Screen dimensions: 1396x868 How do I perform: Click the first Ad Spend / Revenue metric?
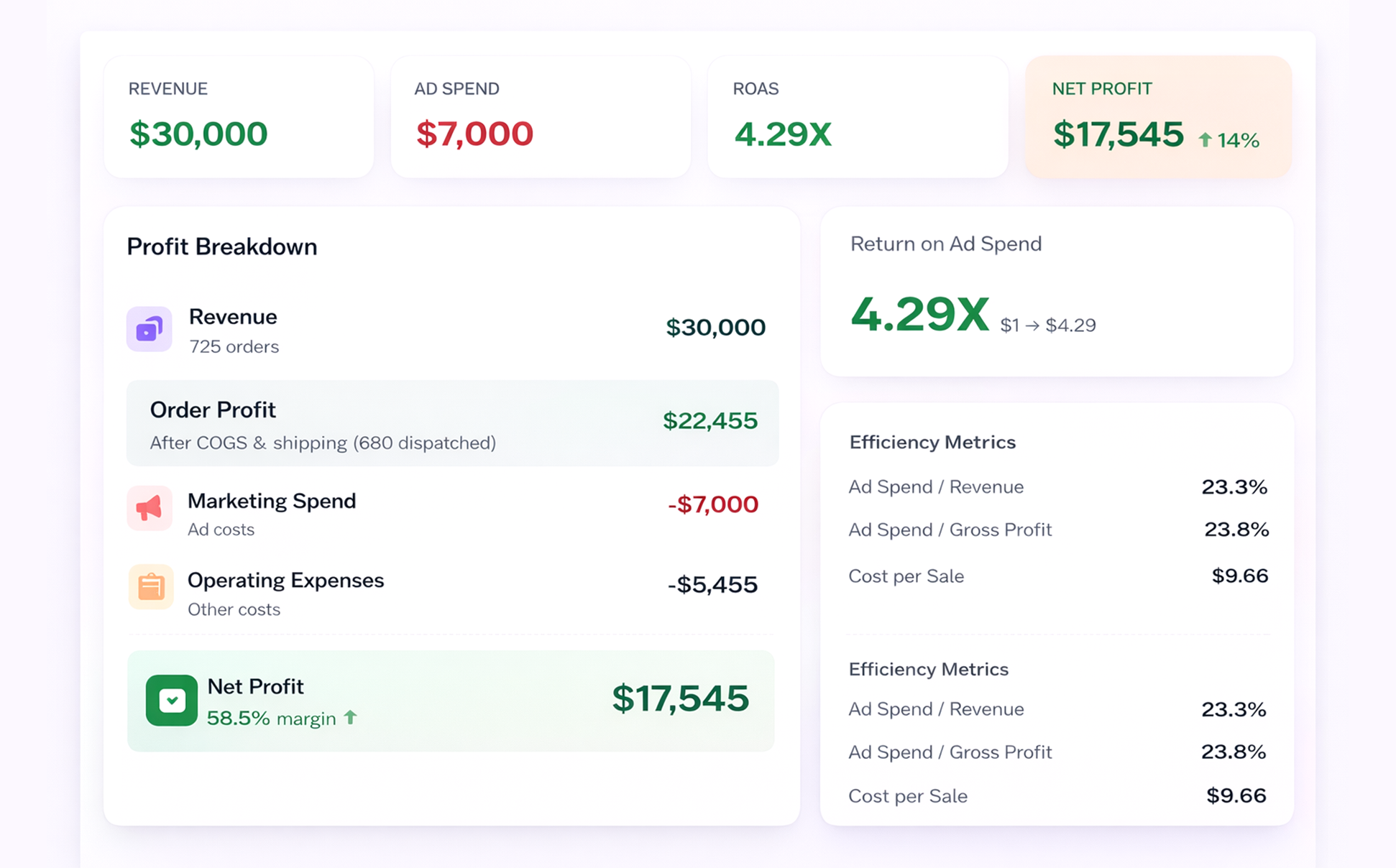(x=936, y=487)
